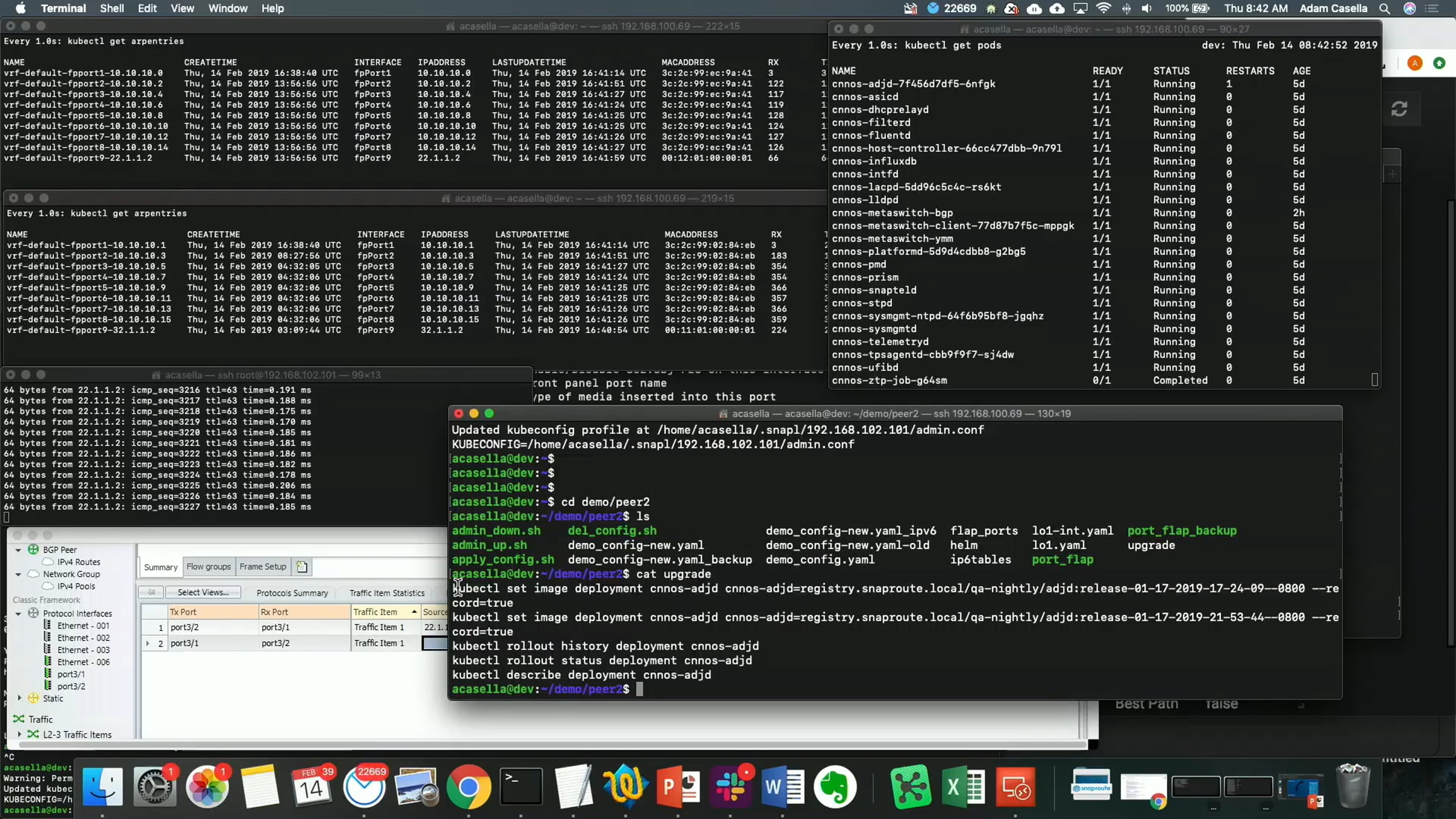Click the Select Views... button
The height and width of the screenshot is (819, 1456).
(203, 593)
